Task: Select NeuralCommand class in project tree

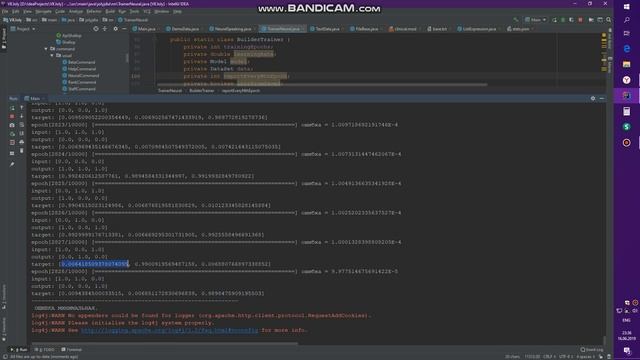Action: tap(81, 76)
